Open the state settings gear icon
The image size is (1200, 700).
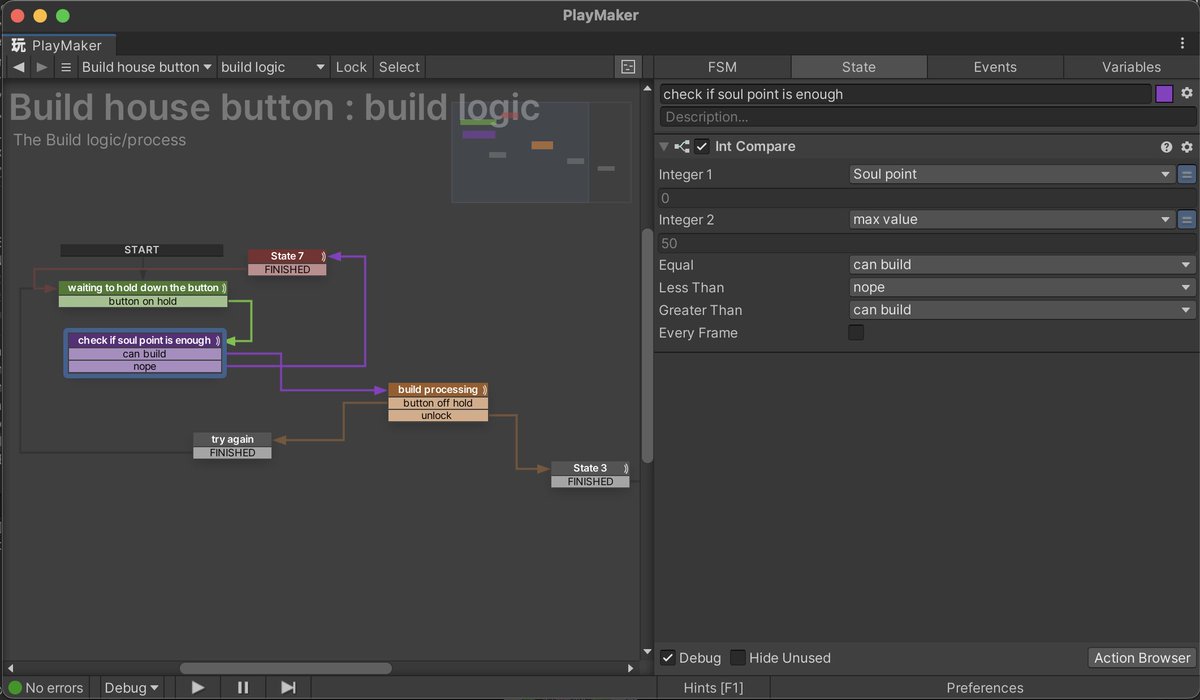click(1187, 93)
